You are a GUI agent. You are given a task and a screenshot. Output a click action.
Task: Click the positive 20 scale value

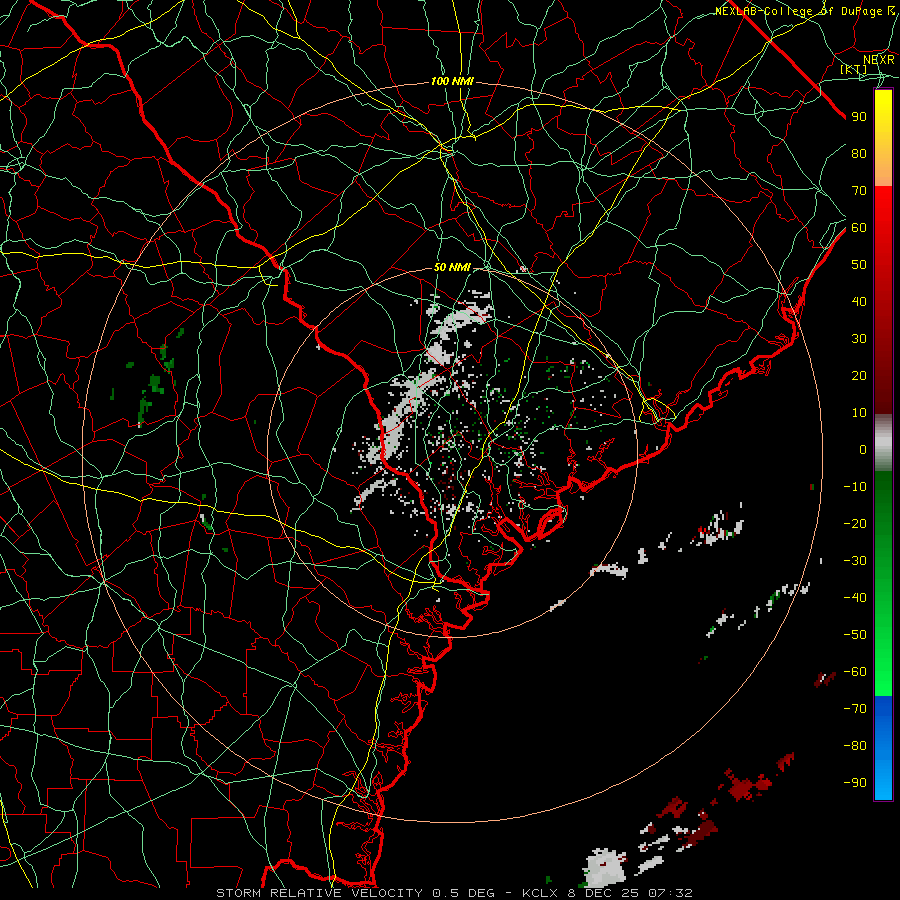pyautogui.click(x=859, y=376)
